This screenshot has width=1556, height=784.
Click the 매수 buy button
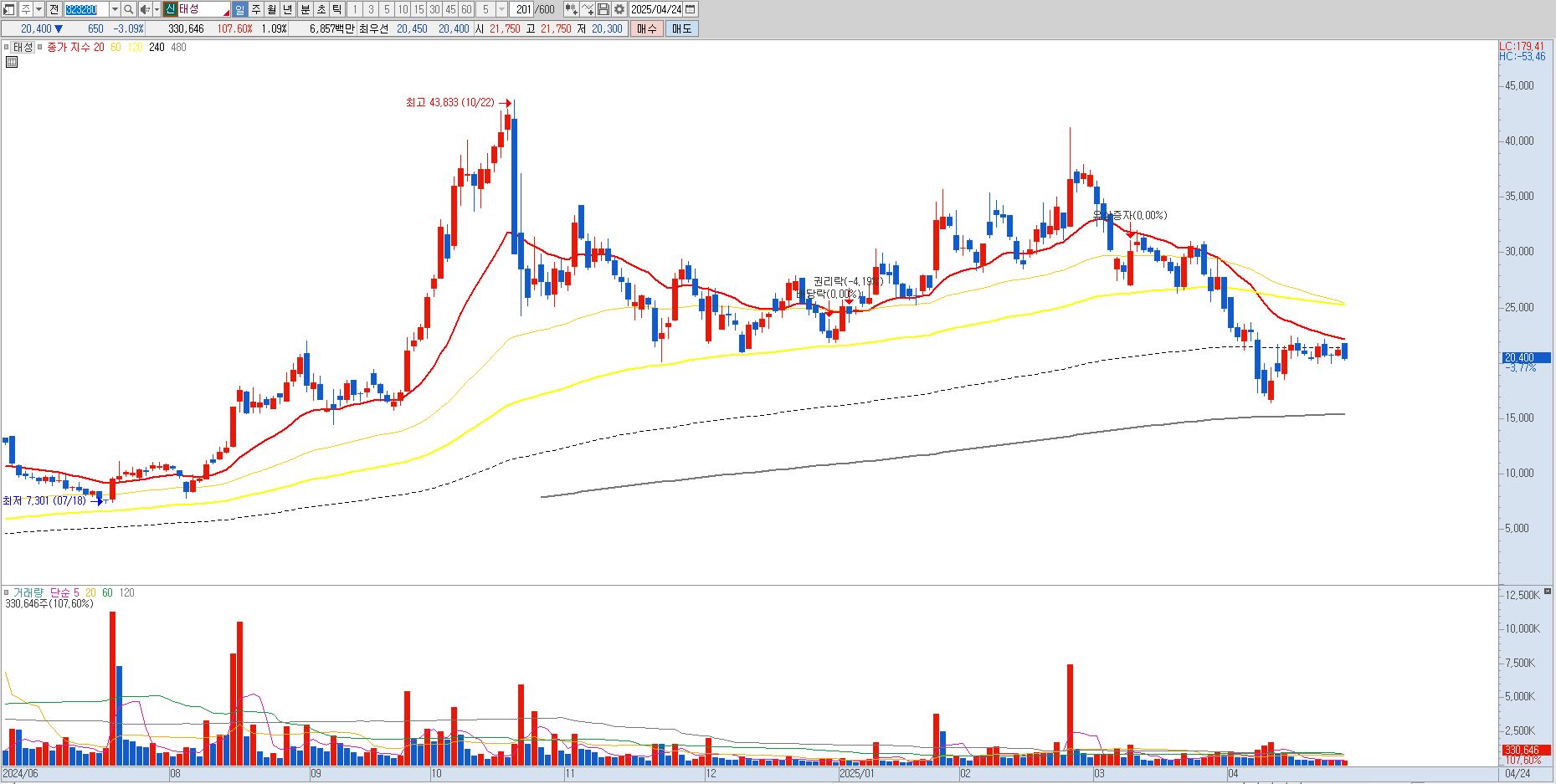coord(646,28)
